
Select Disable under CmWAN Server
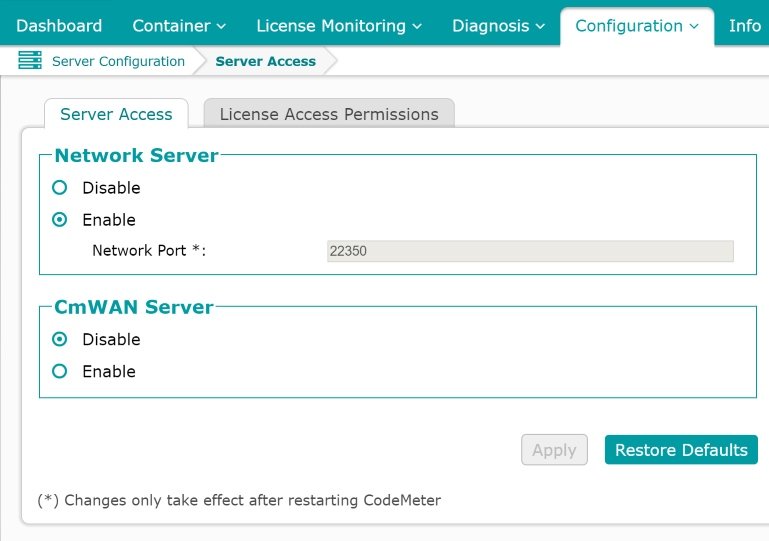click(60, 340)
